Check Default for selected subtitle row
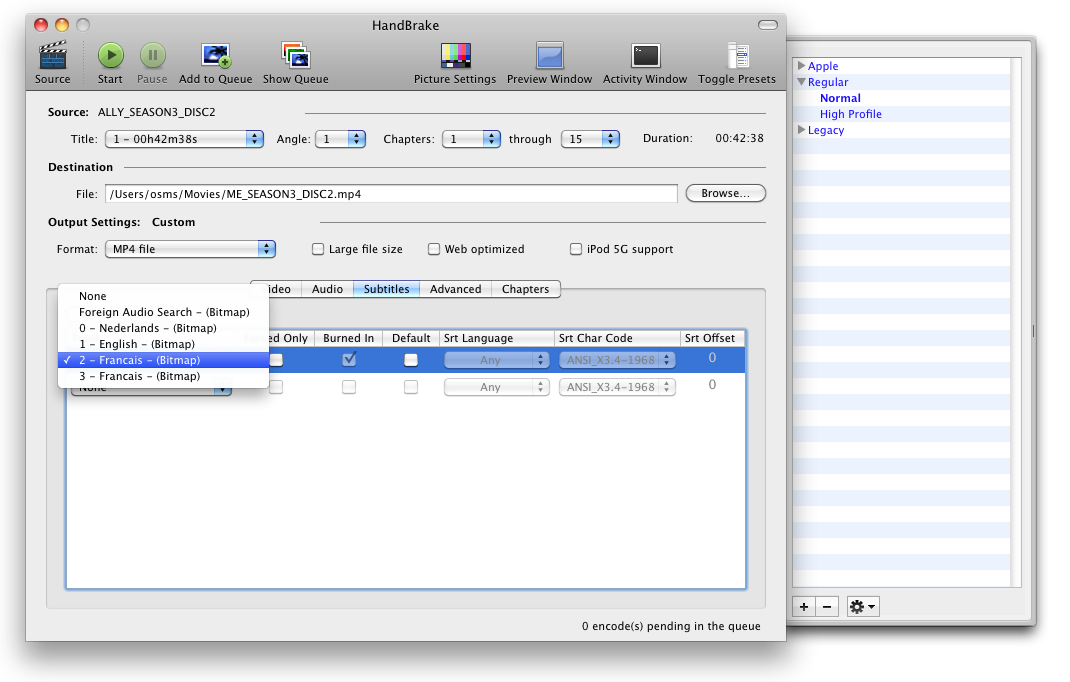 (x=411, y=360)
